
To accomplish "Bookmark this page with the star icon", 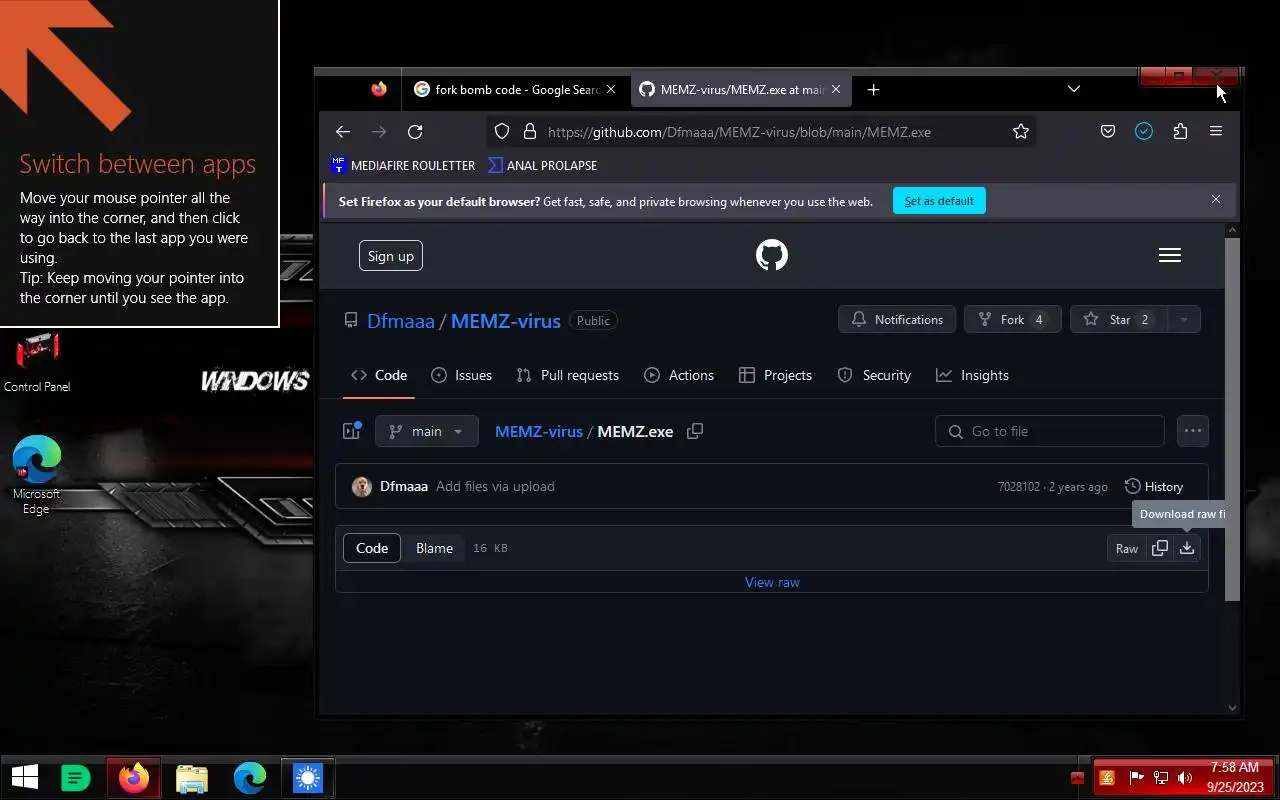I will (1020, 131).
